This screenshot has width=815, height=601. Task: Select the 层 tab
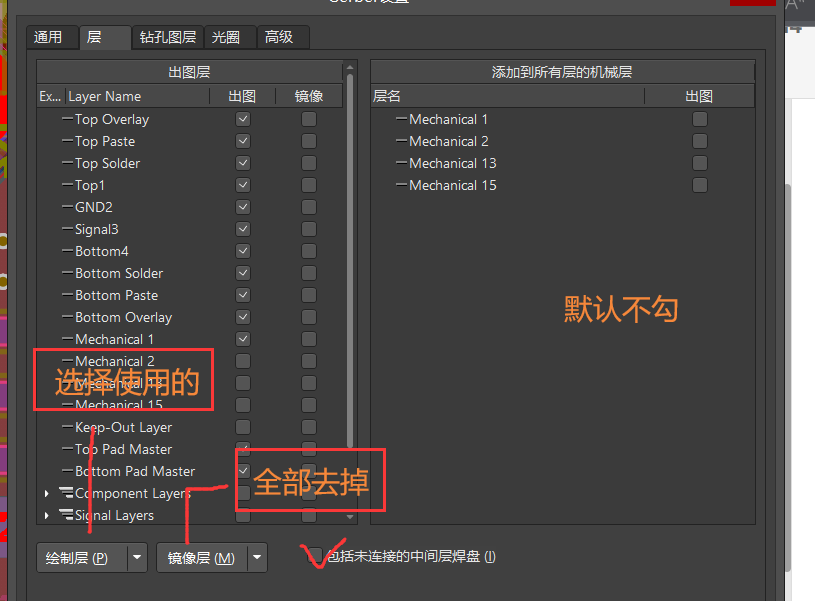coord(104,37)
